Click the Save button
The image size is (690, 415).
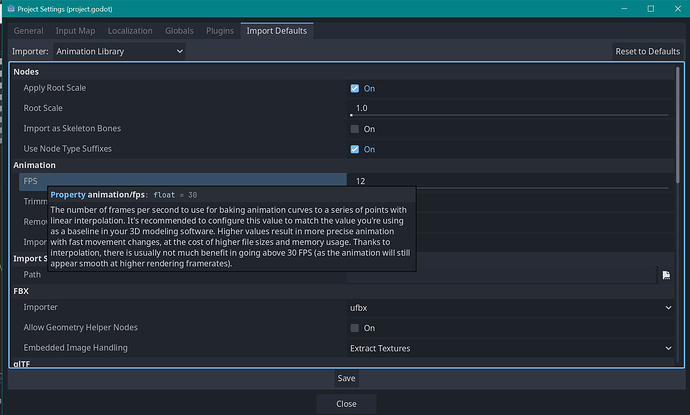(345, 378)
